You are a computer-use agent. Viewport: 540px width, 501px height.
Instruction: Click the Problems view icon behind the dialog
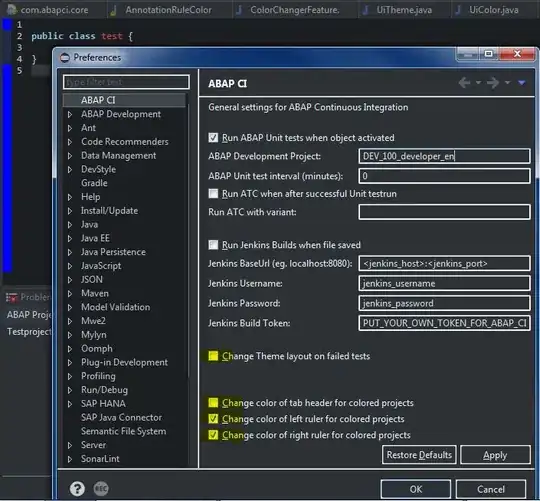pyautogui.click(x=12, y=297)
